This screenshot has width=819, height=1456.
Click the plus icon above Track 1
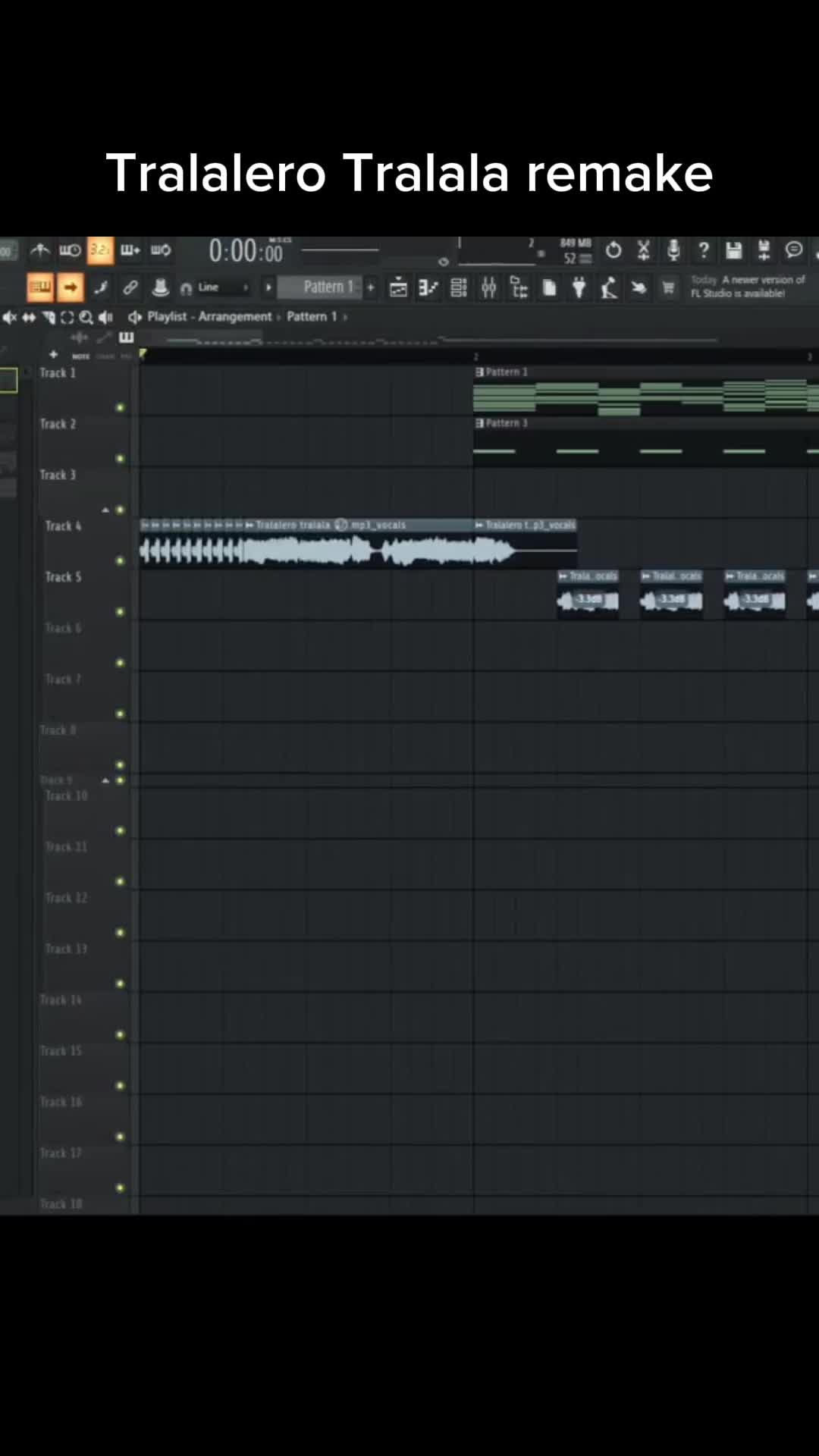pyautogui.click(x=53, y=354)
